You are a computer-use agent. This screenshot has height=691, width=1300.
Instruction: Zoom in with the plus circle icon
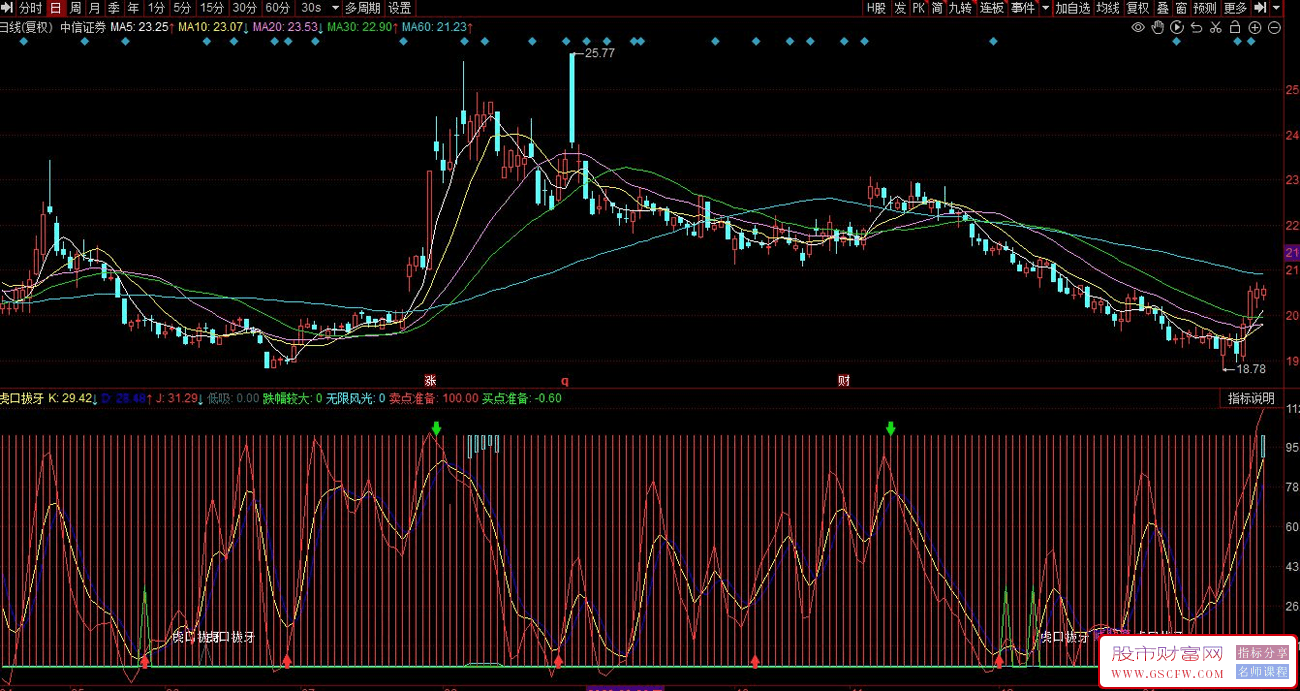pyautogui.click(x=1254, y=27)
